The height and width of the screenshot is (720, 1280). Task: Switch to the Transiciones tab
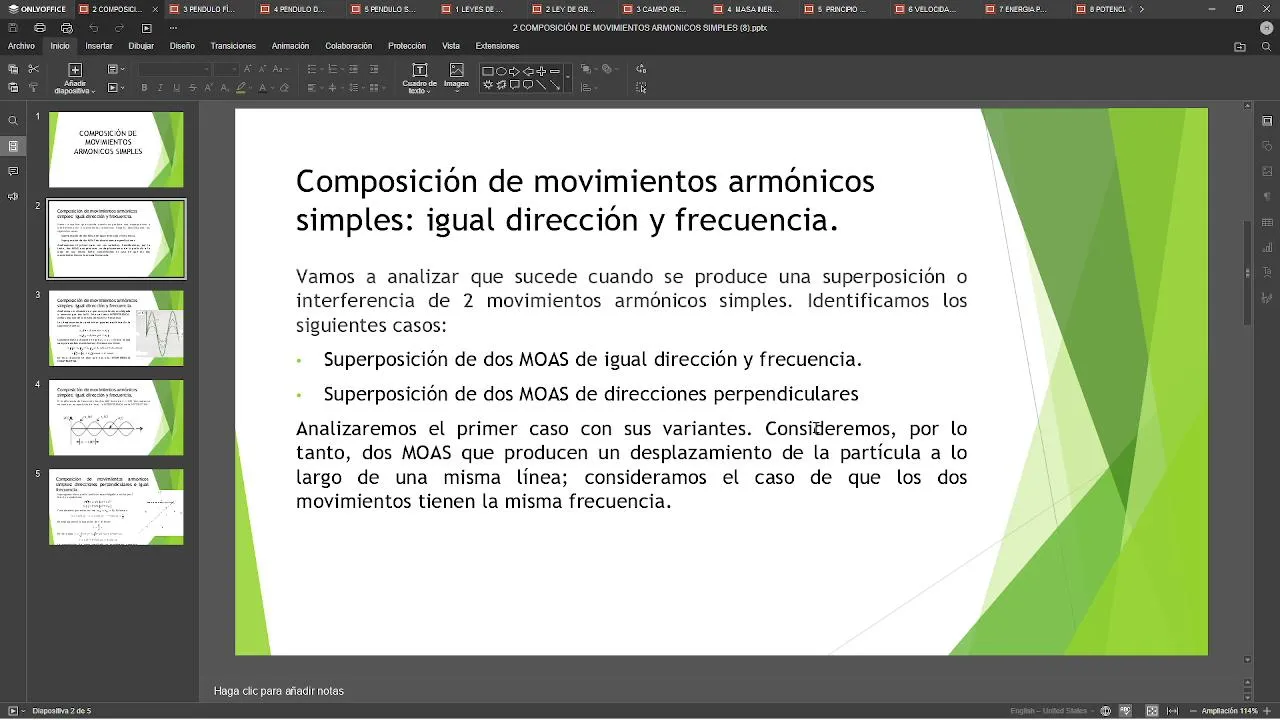(233, 46)
